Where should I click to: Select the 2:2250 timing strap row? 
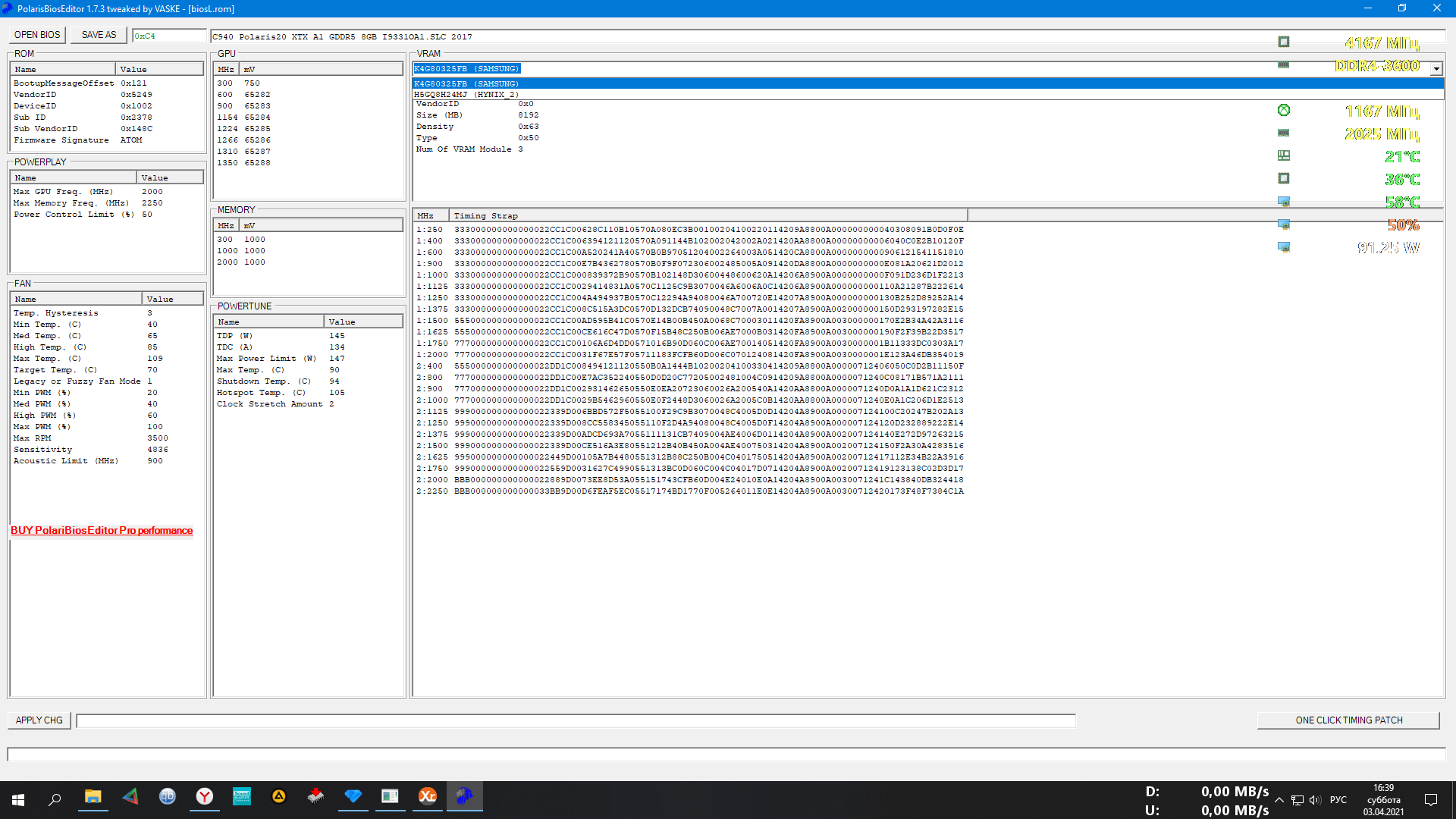689,491
